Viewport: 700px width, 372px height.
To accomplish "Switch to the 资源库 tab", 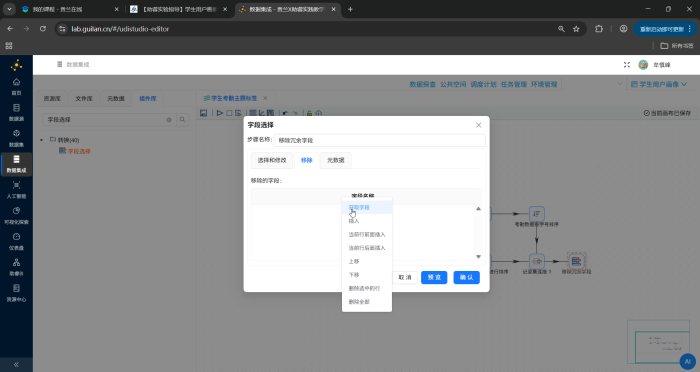I will [x=52, y=98].
